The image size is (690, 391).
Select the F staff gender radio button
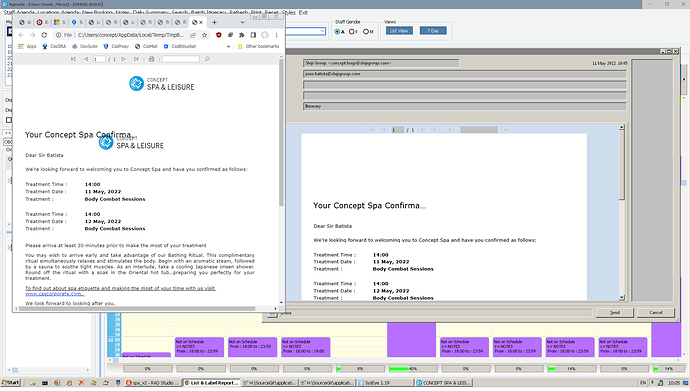[353, 32]
